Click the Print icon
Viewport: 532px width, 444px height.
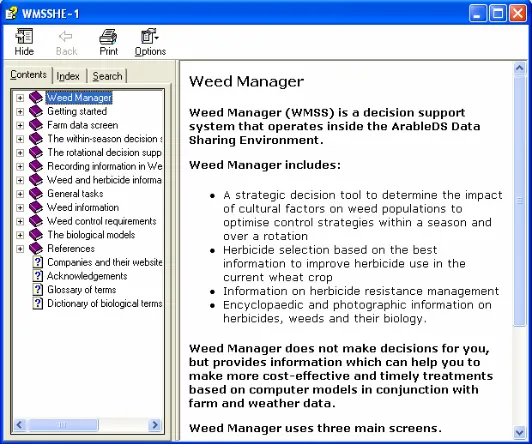pos(108,37)
